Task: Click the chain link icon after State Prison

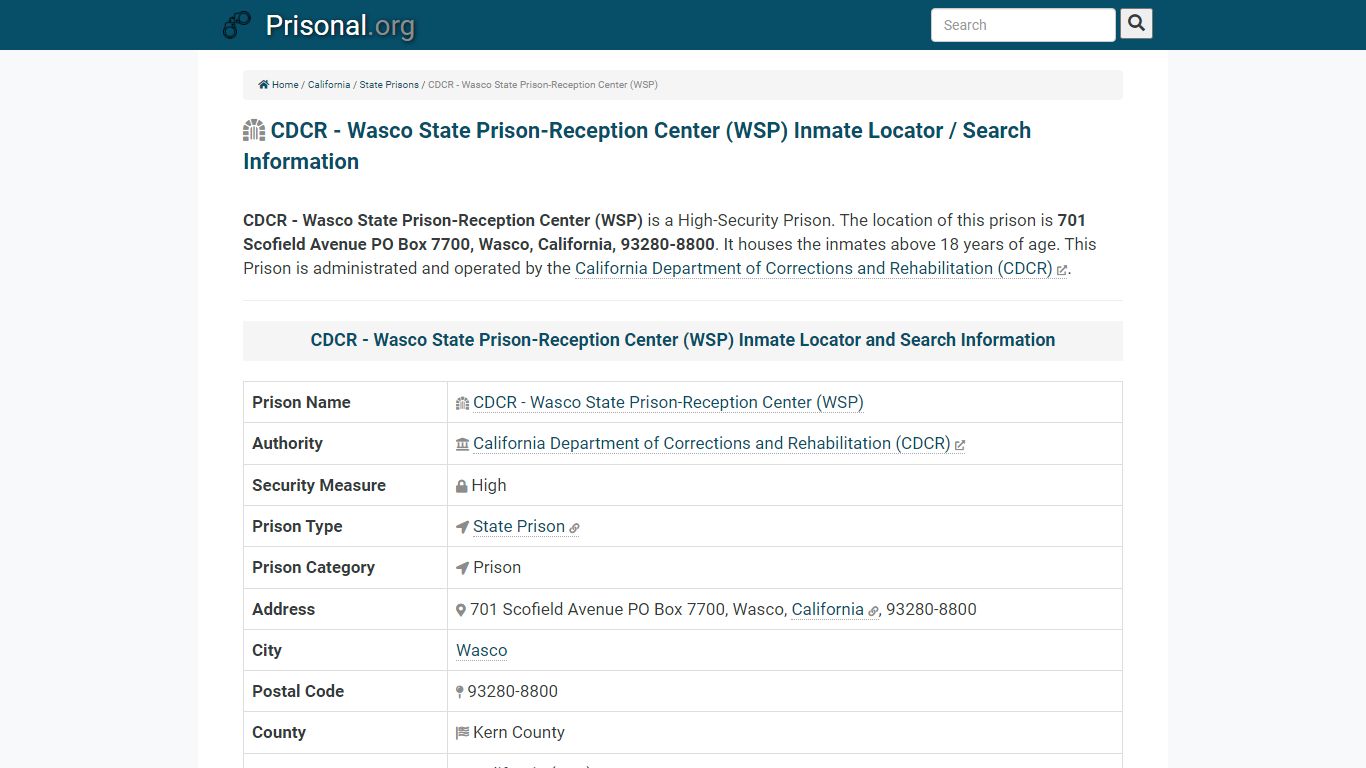Action: (x=574, y=528)
